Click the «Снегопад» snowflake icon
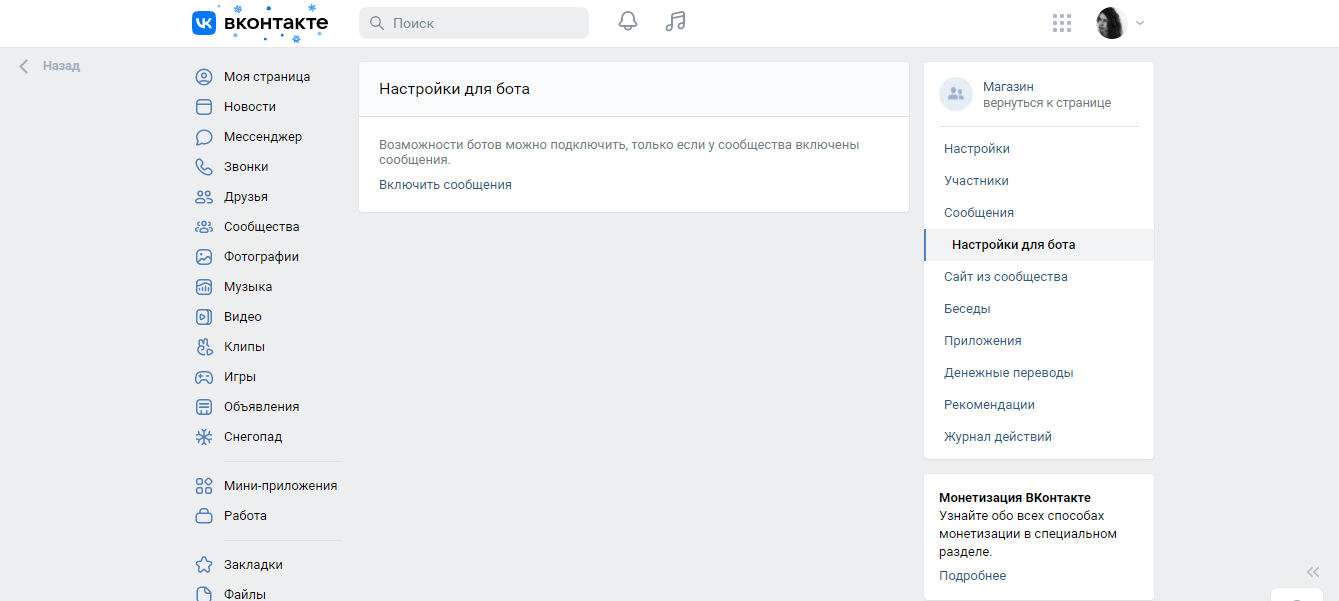 pos(204,437)
